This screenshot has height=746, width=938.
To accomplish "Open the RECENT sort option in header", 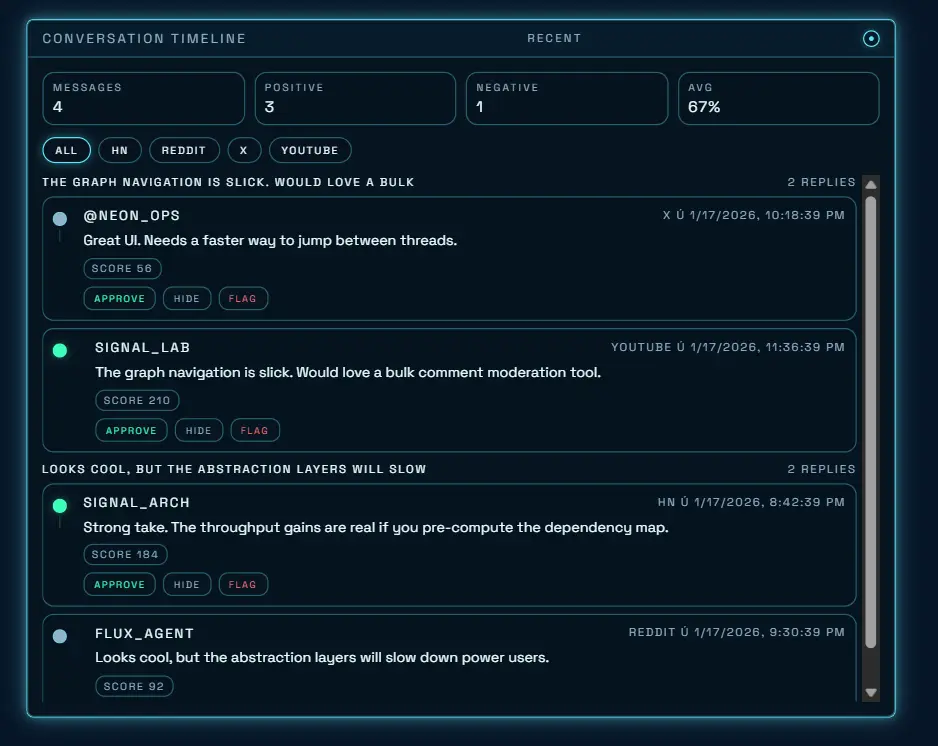I will (x=554, y=39).
